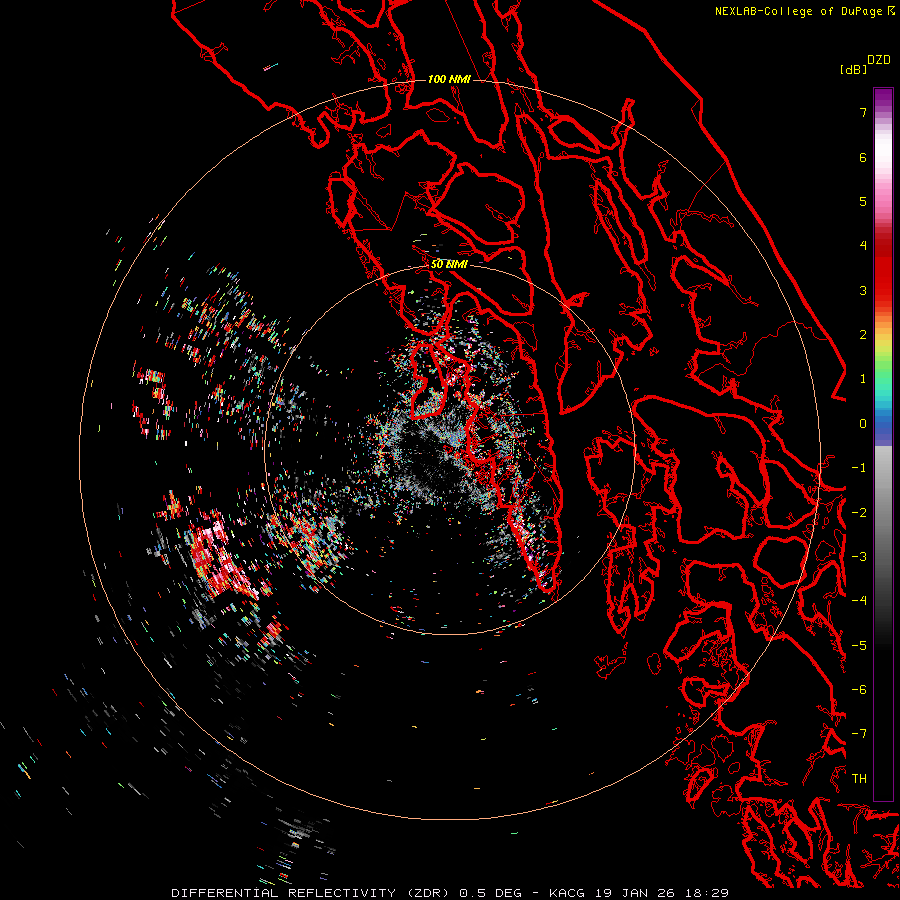Click the 100 NMI range ring label

449,79
